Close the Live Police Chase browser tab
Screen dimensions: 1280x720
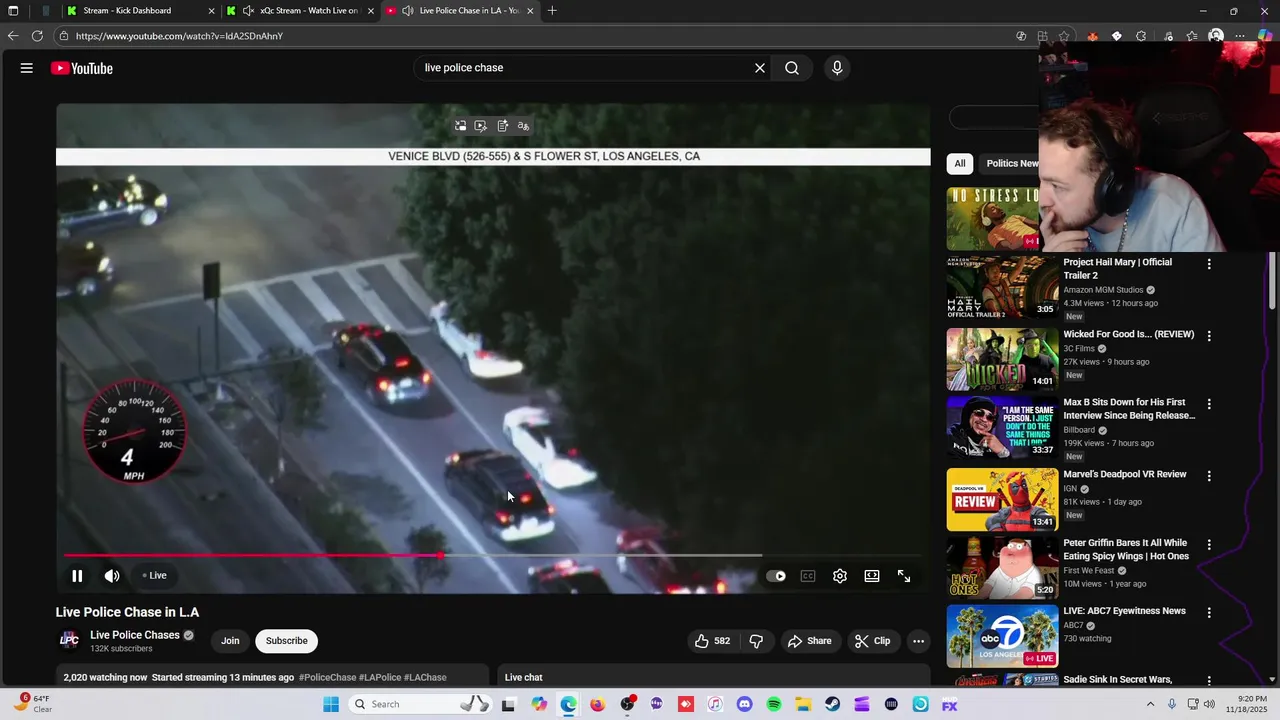pos(530,11)
